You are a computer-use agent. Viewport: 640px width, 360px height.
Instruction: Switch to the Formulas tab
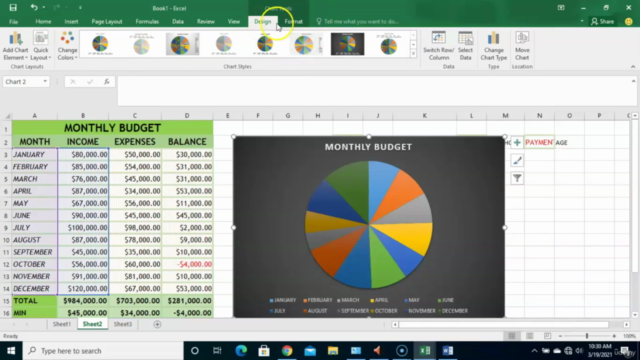(147, 22)
